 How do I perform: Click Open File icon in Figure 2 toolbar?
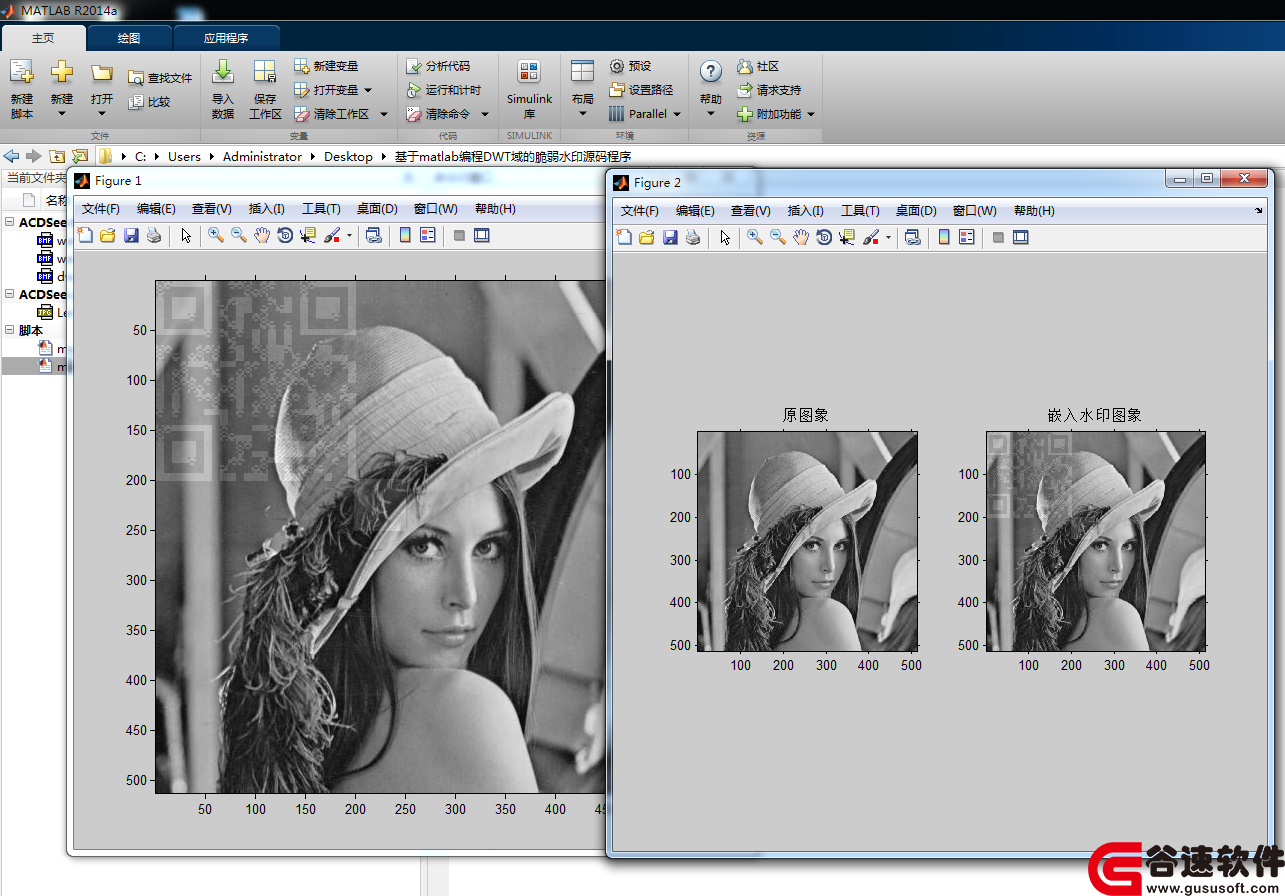[x=647, y=237]
